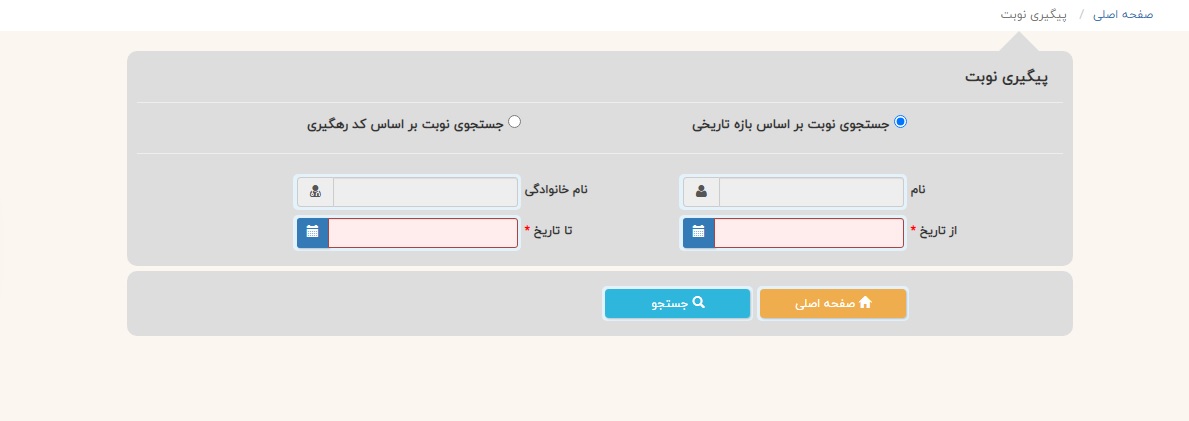Focus the نام خانوادگی text field

[x=425, y=191]
